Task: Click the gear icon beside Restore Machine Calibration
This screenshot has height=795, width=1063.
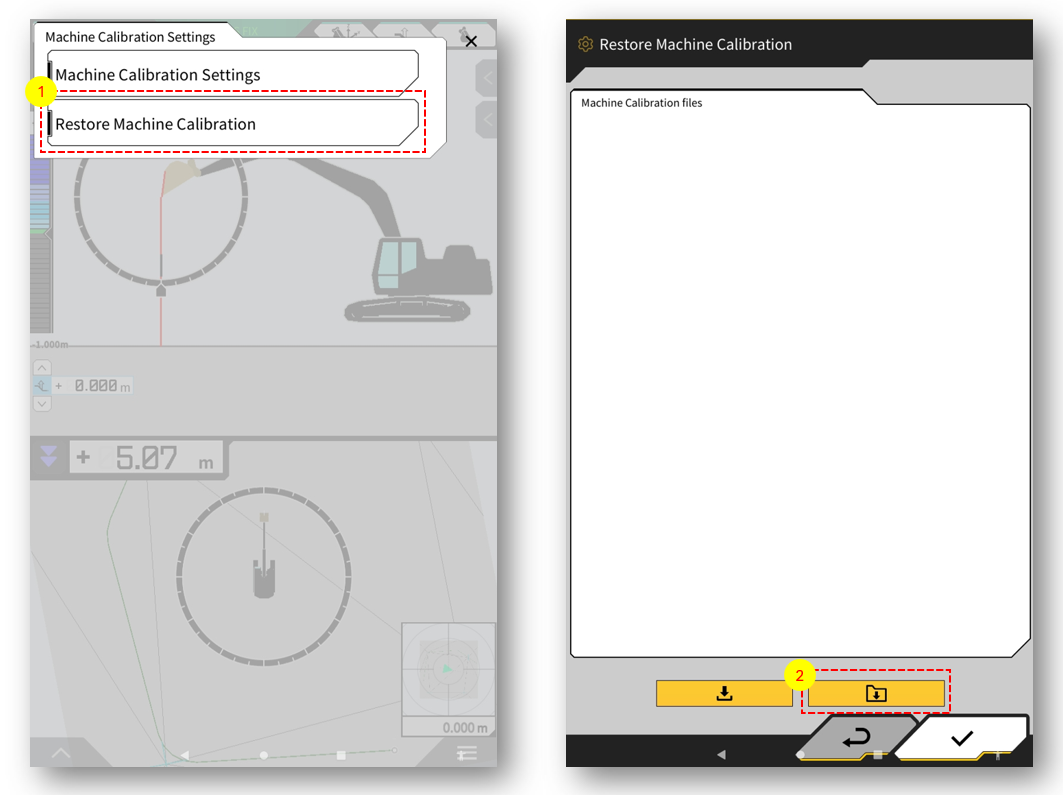Action: pyautogui.click(x=585, y=44)
